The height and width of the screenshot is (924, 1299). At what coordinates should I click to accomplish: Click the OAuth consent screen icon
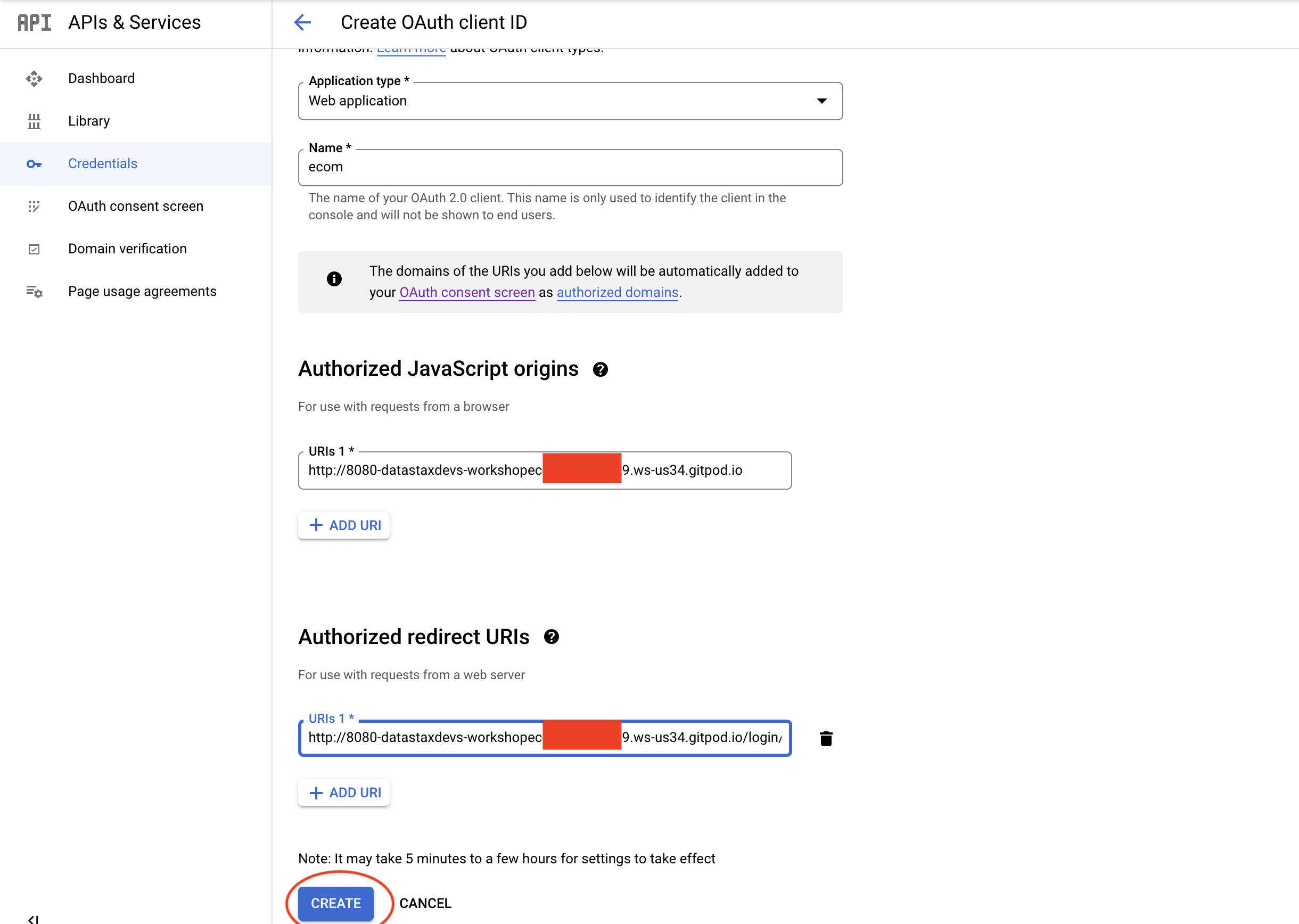point(34,207)
